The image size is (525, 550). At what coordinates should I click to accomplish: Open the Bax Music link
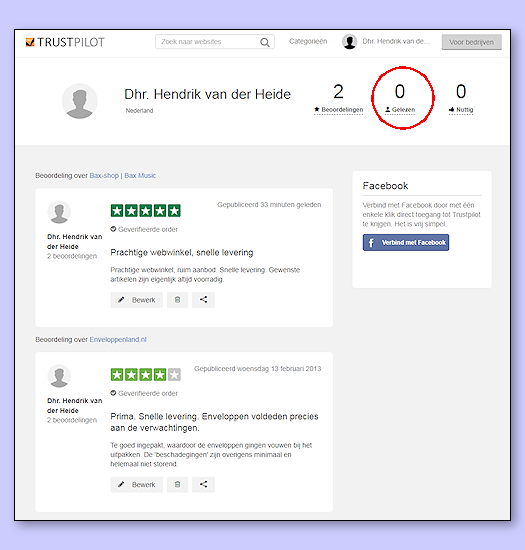pyautogui.click(x=140, y=175)
